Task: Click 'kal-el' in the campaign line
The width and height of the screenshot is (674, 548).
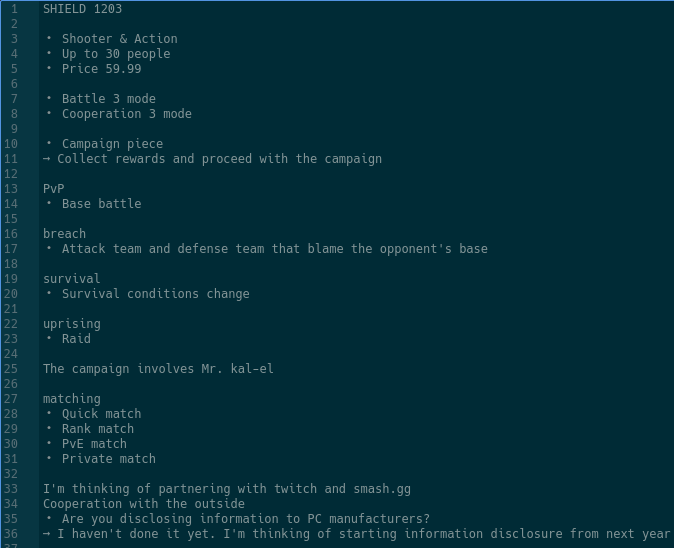Action: 252,369
